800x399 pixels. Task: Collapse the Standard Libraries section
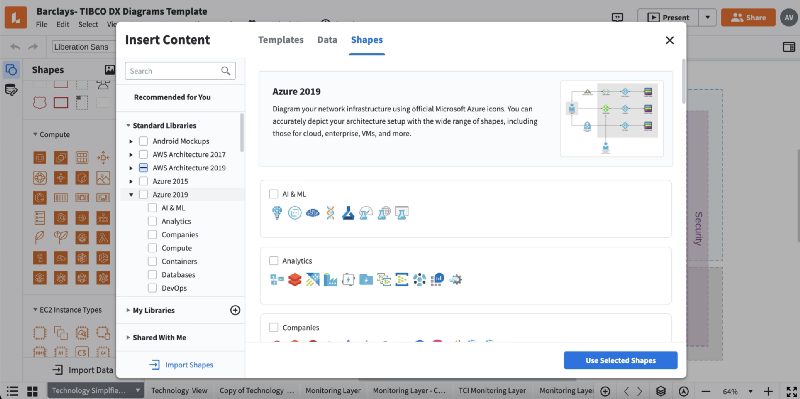tap(128, 126)
